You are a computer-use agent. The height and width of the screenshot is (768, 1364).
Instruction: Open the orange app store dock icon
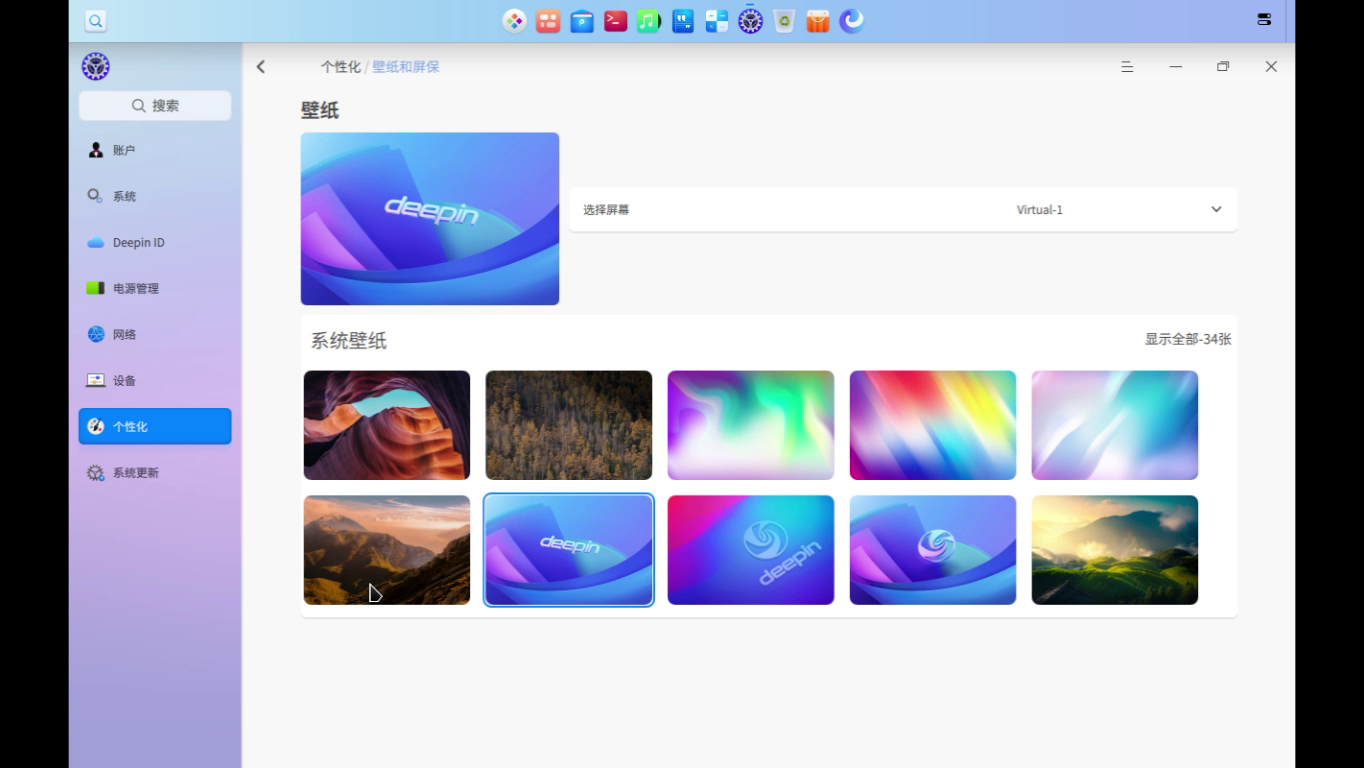[818, 21]
